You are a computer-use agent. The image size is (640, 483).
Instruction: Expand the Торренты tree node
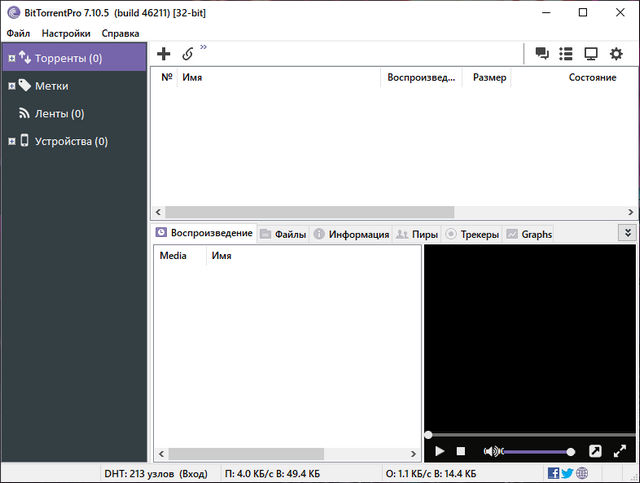click(x=12, y=58)
